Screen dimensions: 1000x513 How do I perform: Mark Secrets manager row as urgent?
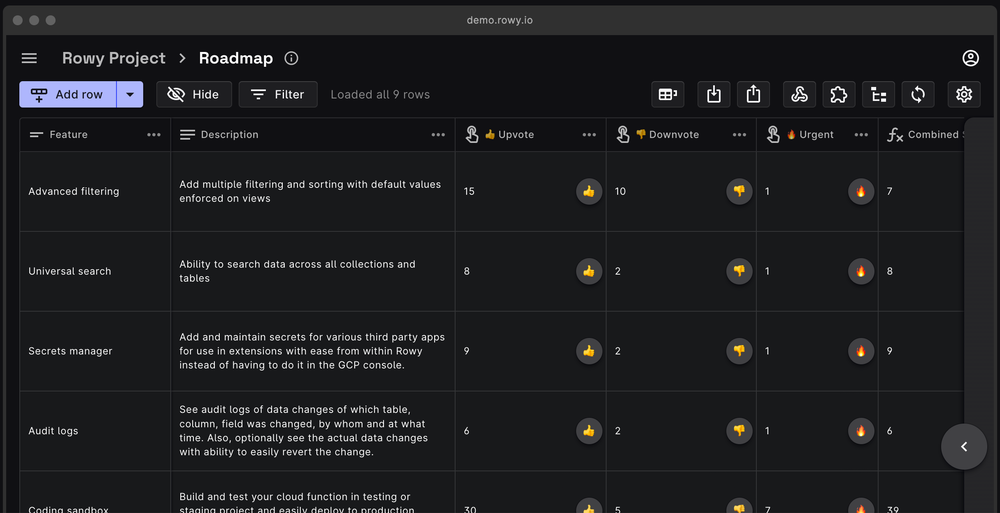click(x=860, y=351)
